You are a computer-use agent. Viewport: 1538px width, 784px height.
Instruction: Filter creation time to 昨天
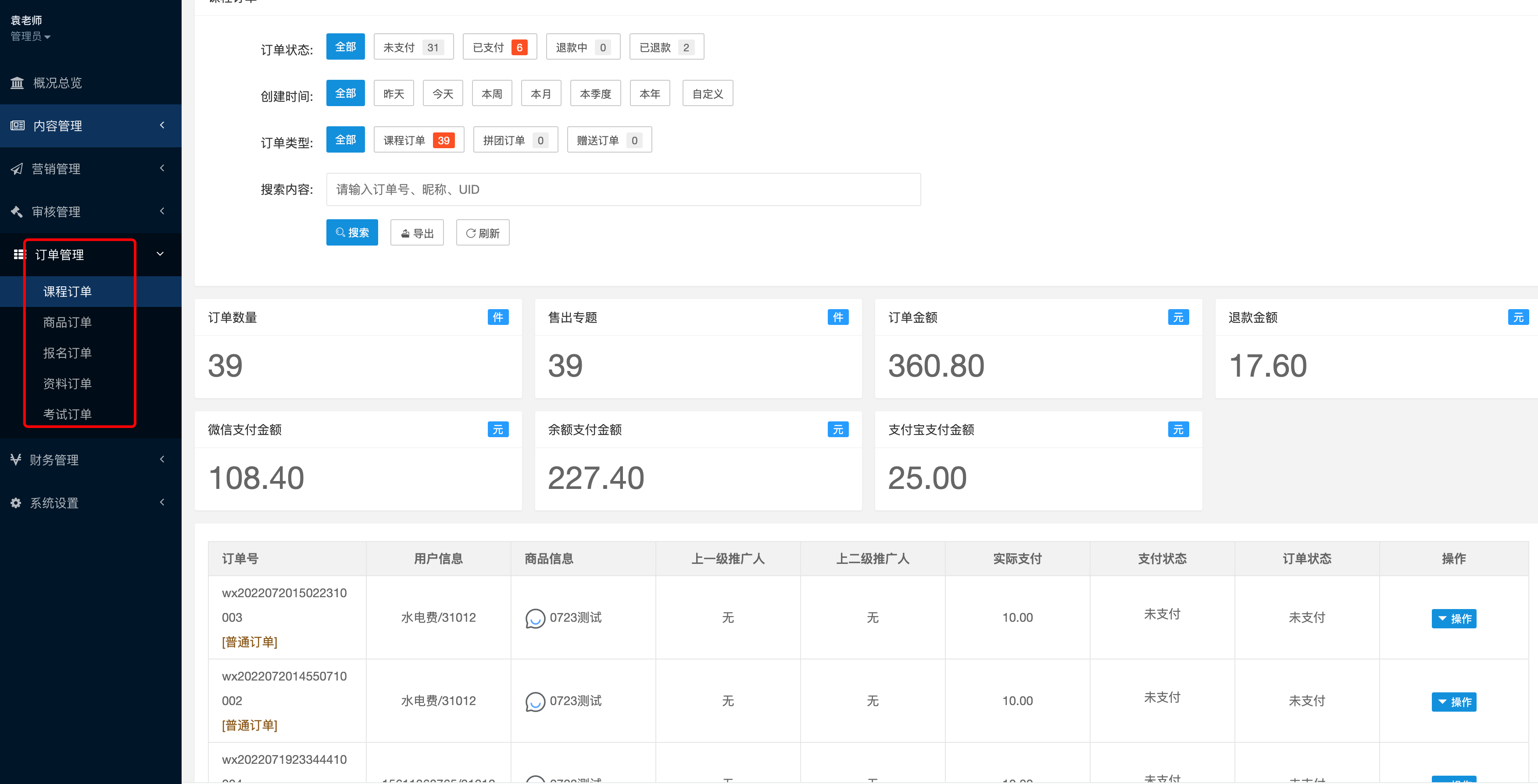click(x=393, y=94)
